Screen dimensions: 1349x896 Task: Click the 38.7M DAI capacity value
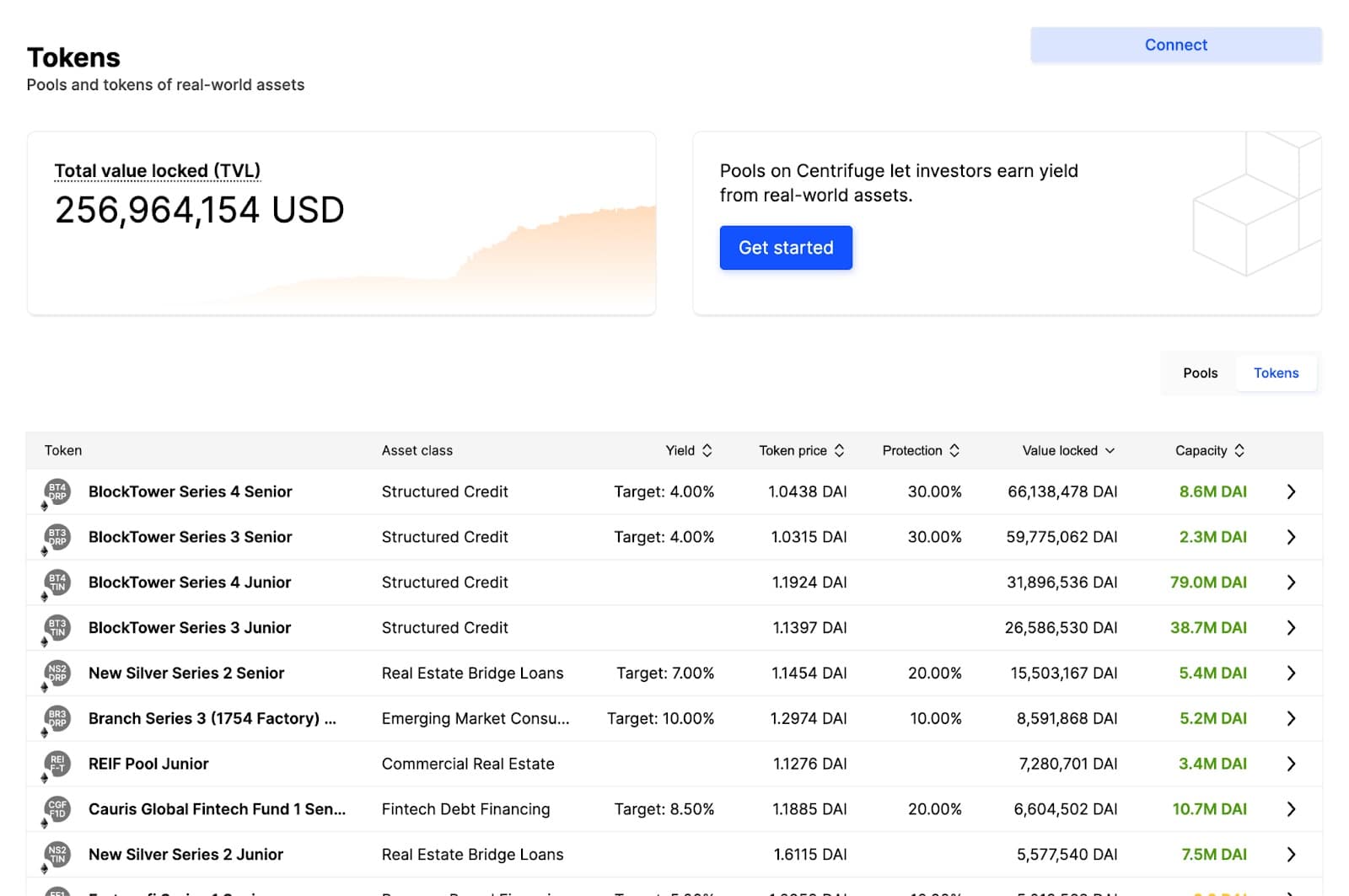click(1208, 628)
